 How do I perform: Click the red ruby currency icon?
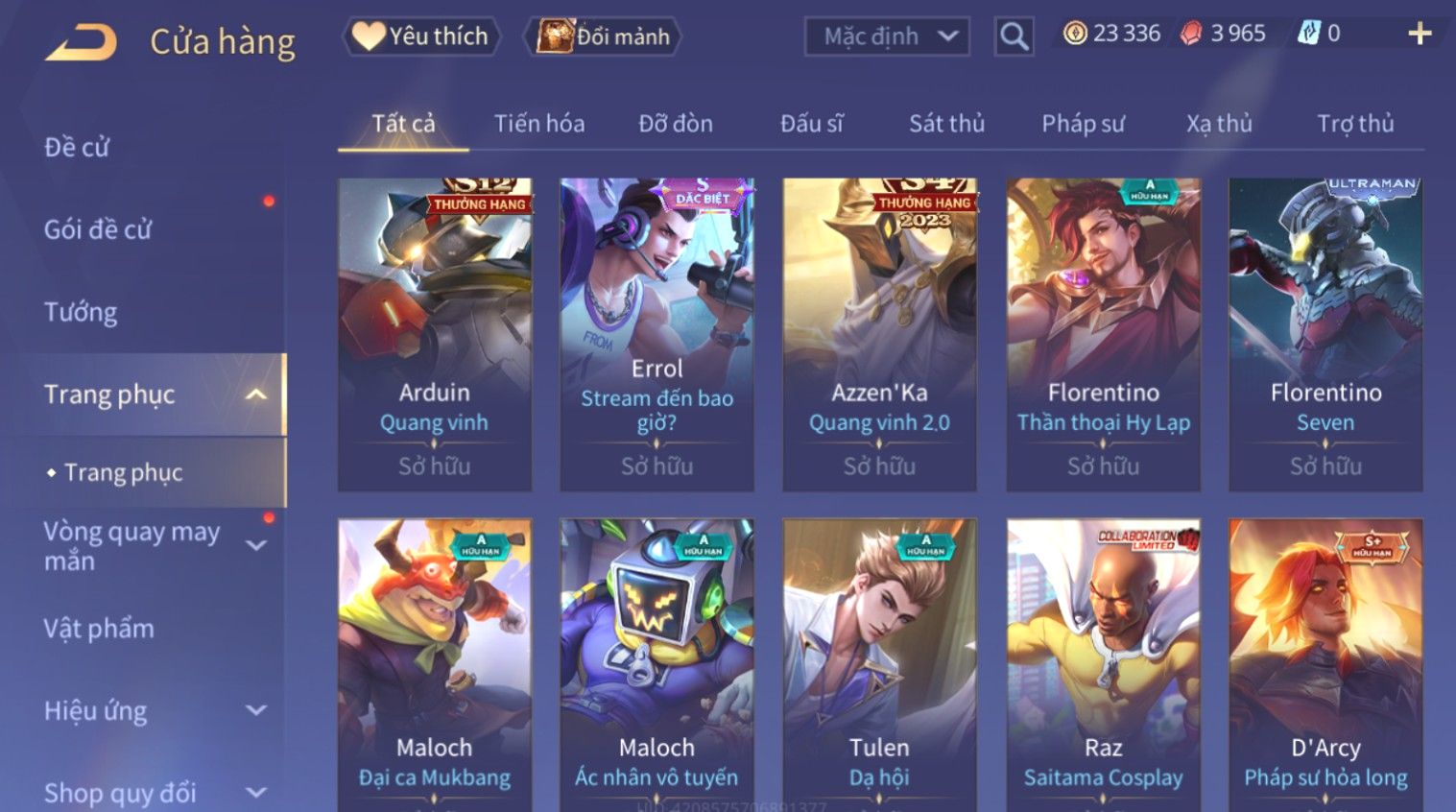(x=1191, y=34)
